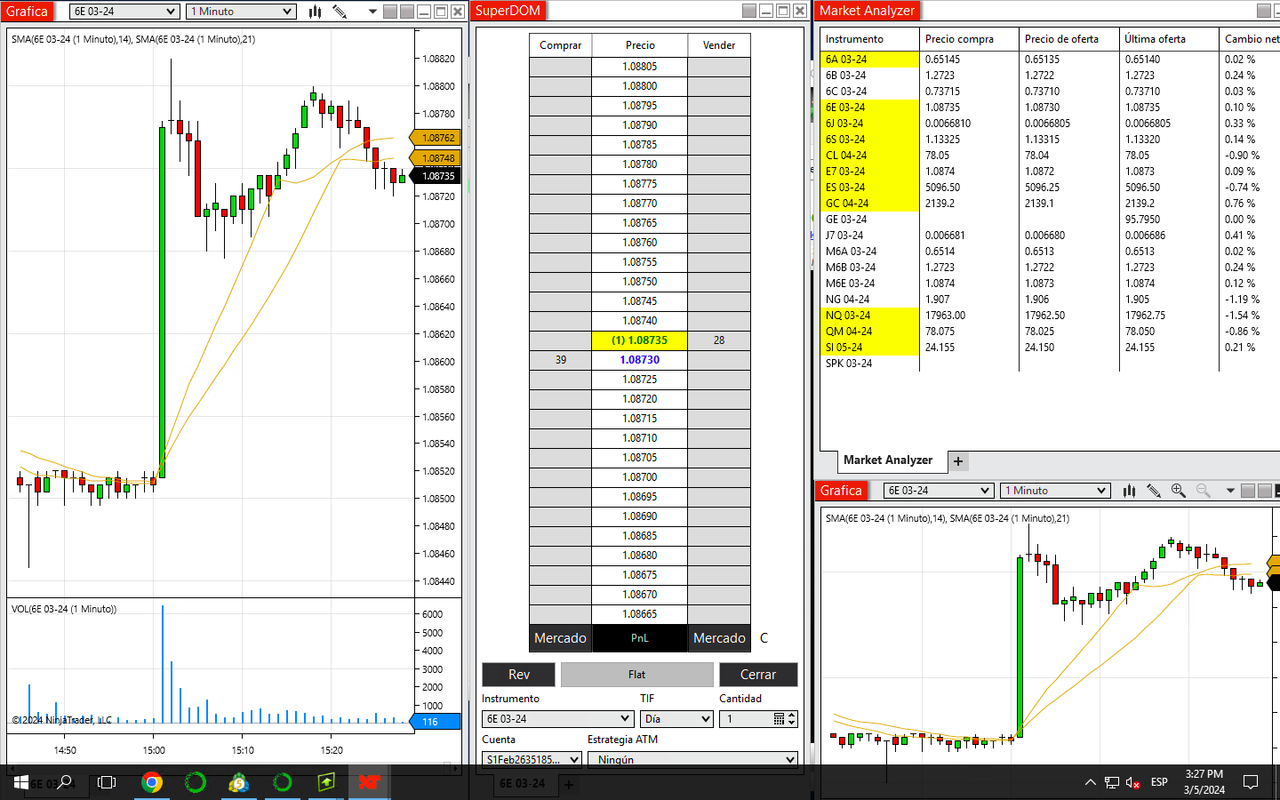Click the Comprar cell showing 39
Screen dimensions: 1280x800
point(561,360)
